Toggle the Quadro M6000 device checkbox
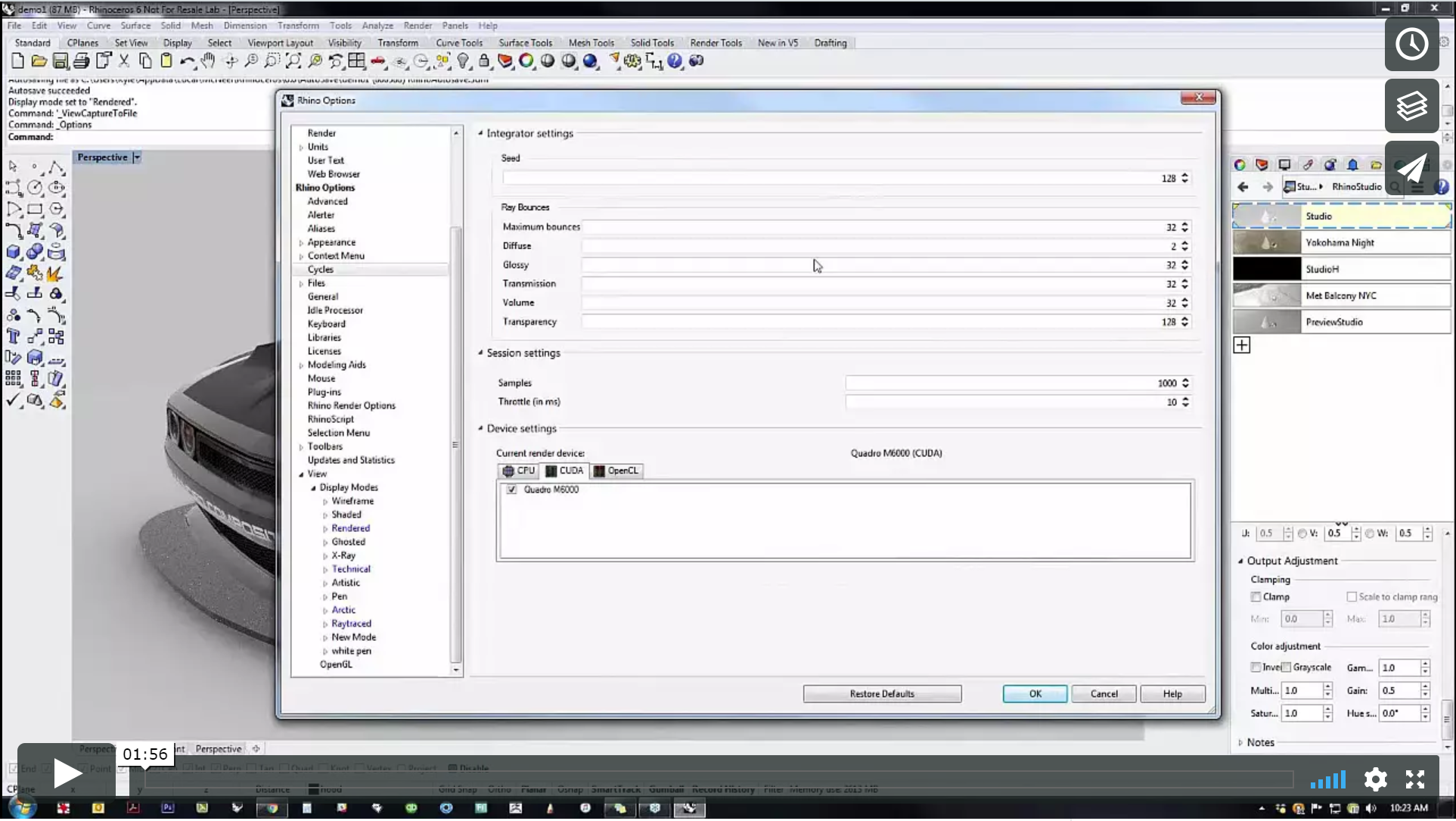This screenshot has width=1456, height=821. [512, 490]
